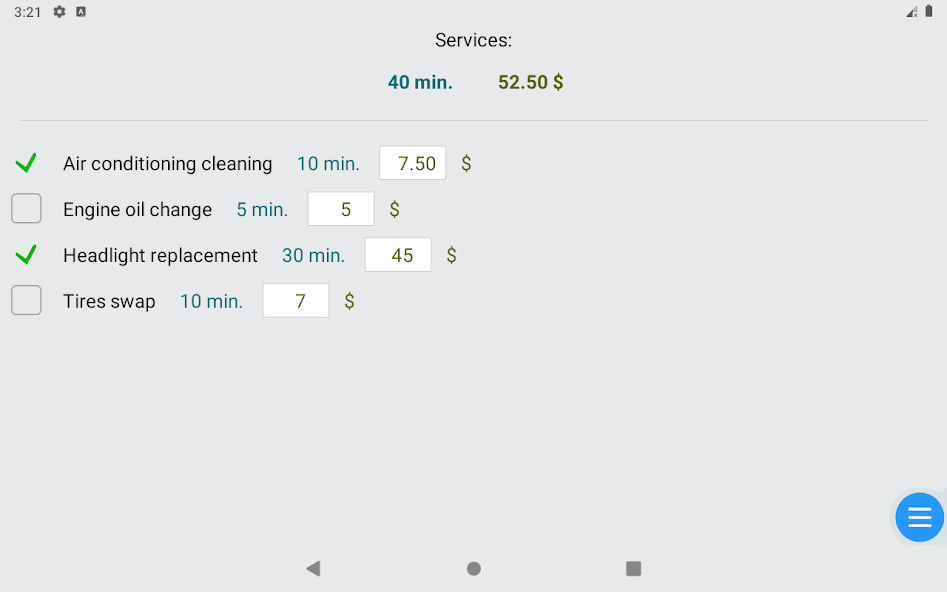
Task: Tap the battery icon in status bar
Action: tap(929, 11)
